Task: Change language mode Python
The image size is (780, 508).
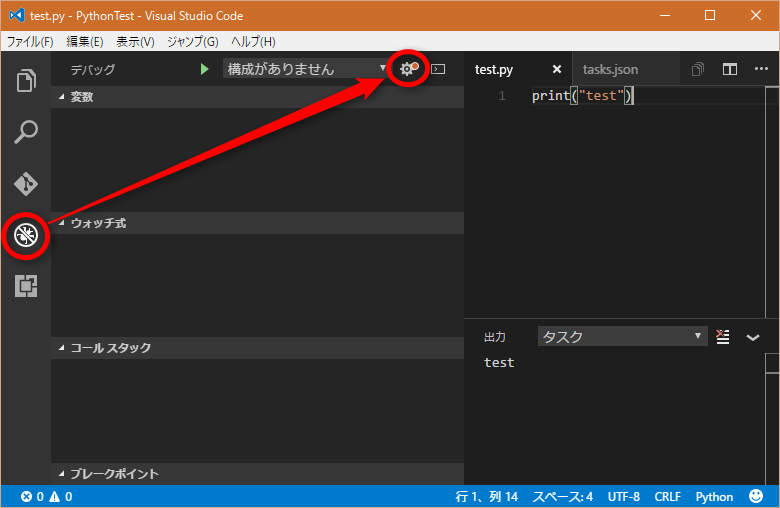Action: click(714, 497)
